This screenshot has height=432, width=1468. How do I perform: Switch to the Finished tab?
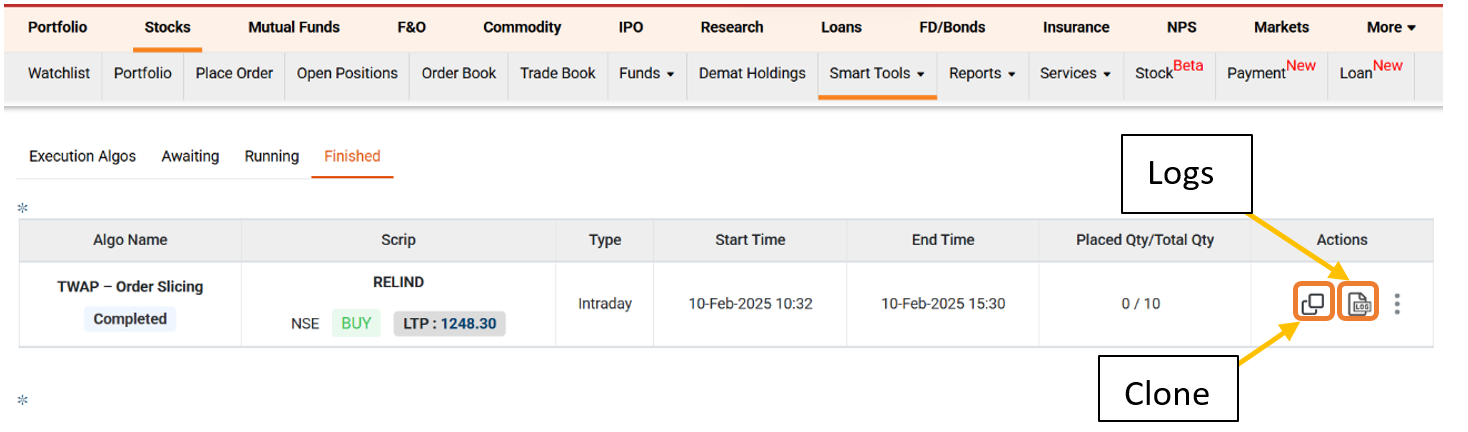(x=352, y=156)
